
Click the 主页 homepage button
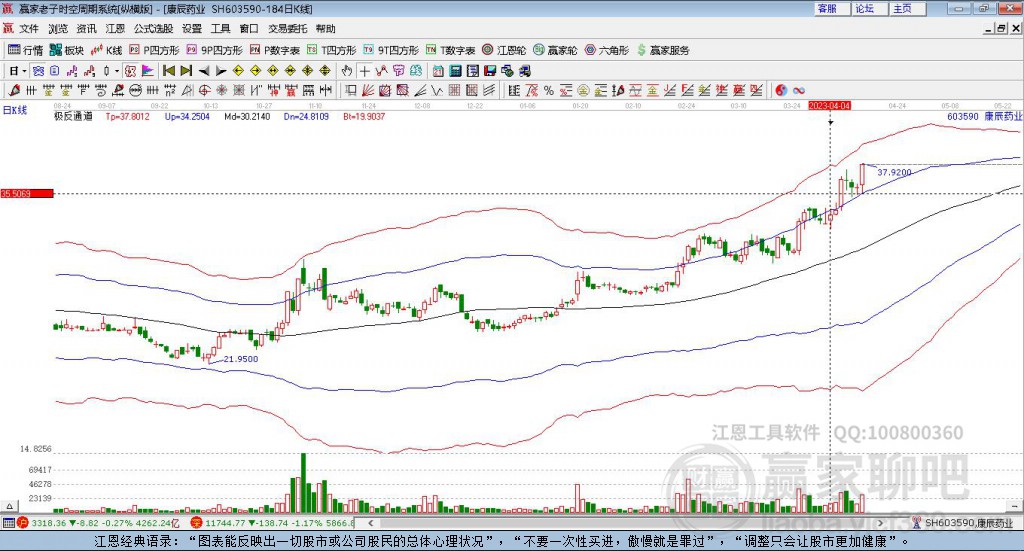coord(907,8)
